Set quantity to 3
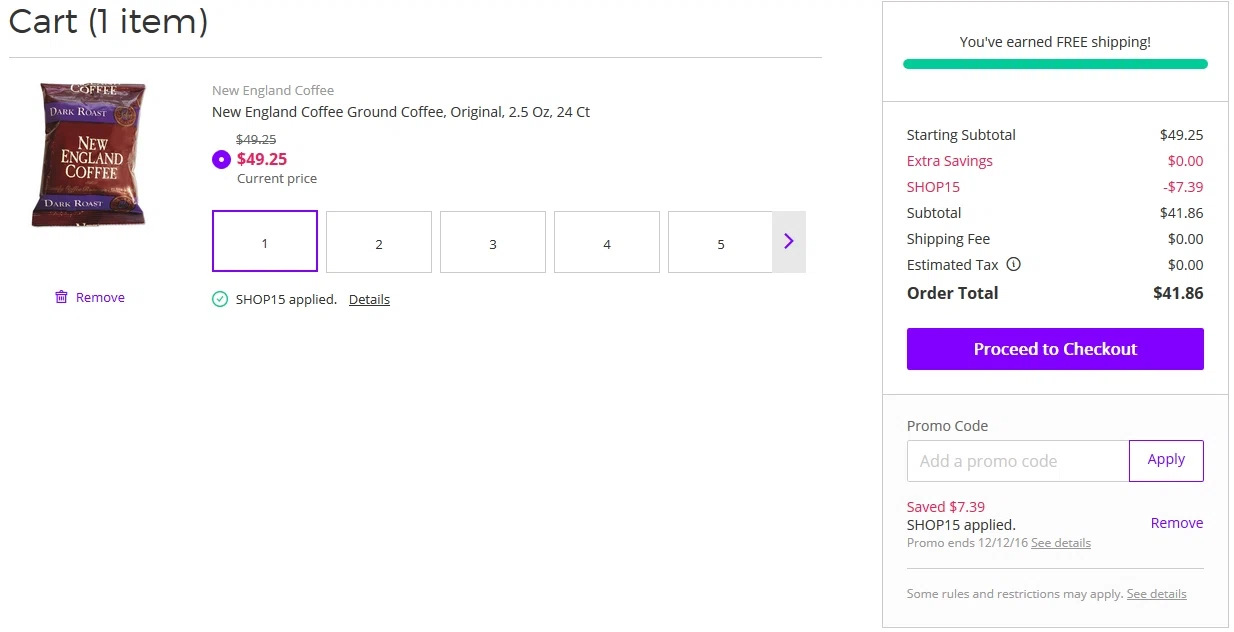Screen dimensions: 1234x632 coord(493,241)
